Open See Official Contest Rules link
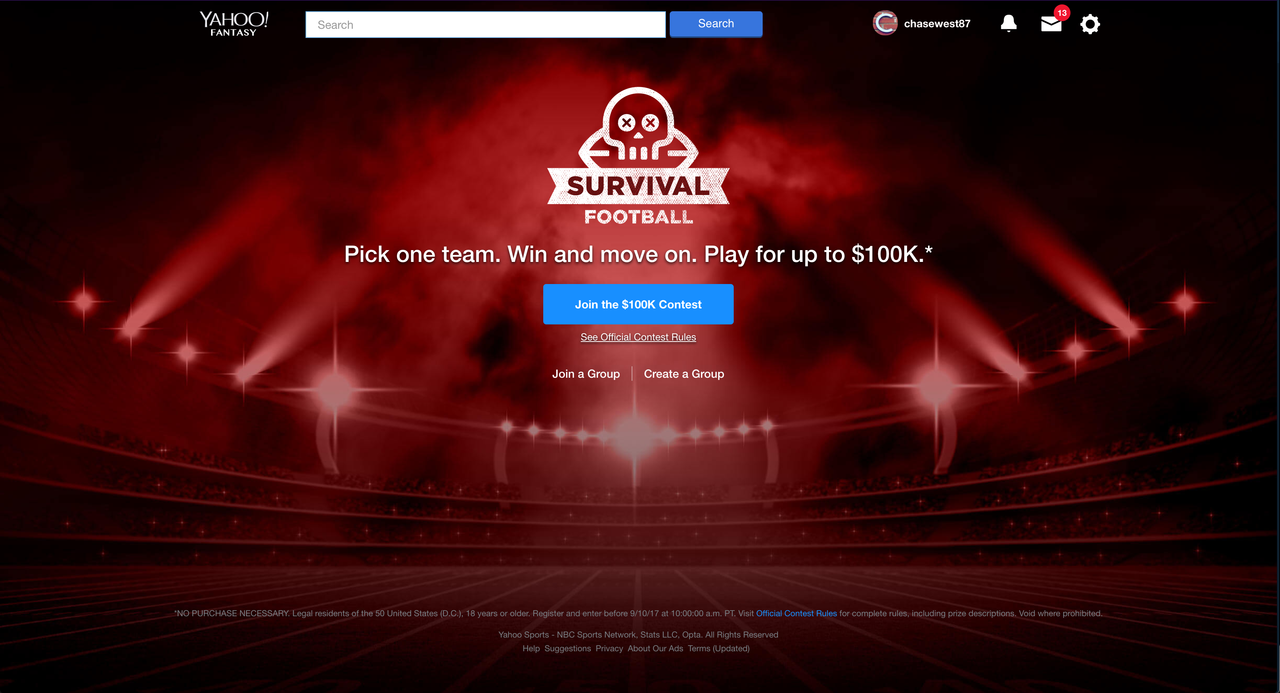 (x=638, y=337)
